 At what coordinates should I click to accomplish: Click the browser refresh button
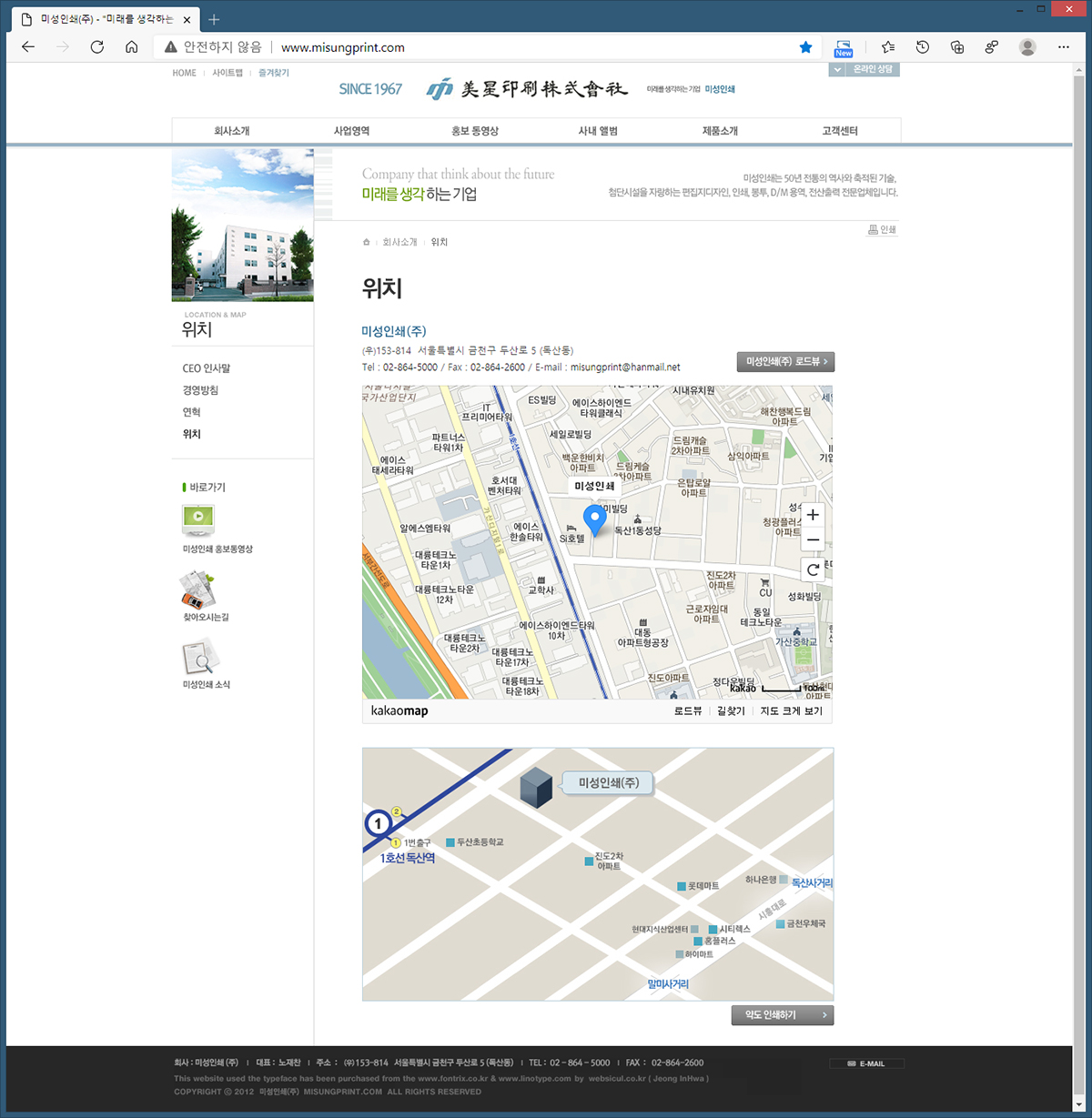[x=96, y=47]
